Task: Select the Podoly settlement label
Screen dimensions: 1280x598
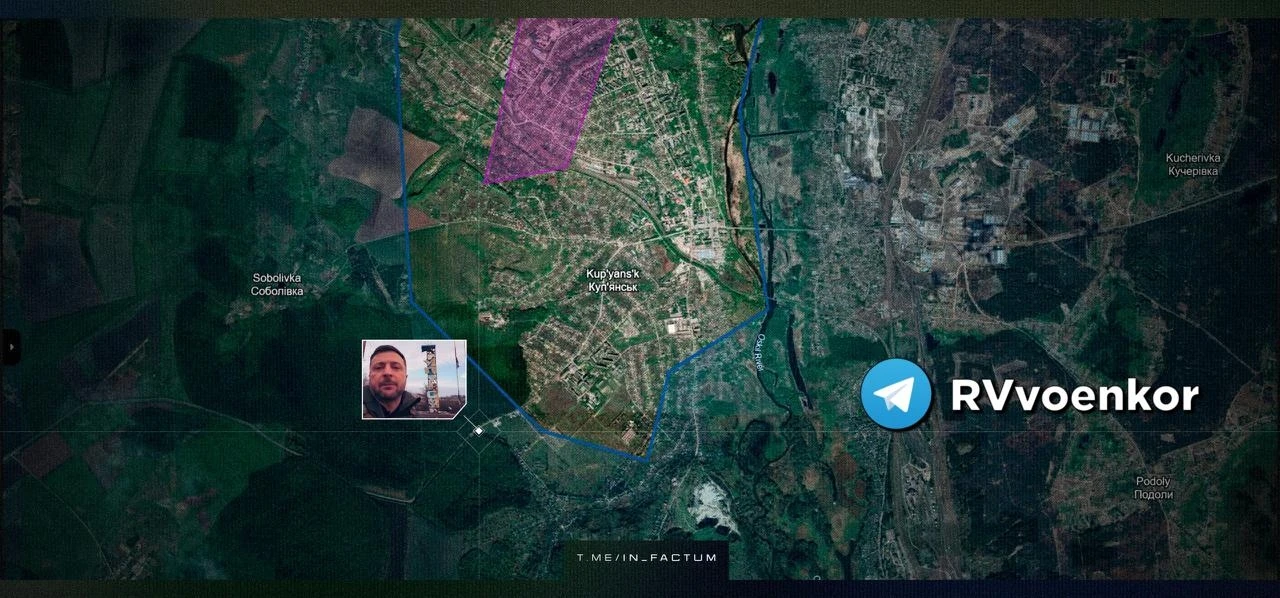Action: coord(1152,481)
